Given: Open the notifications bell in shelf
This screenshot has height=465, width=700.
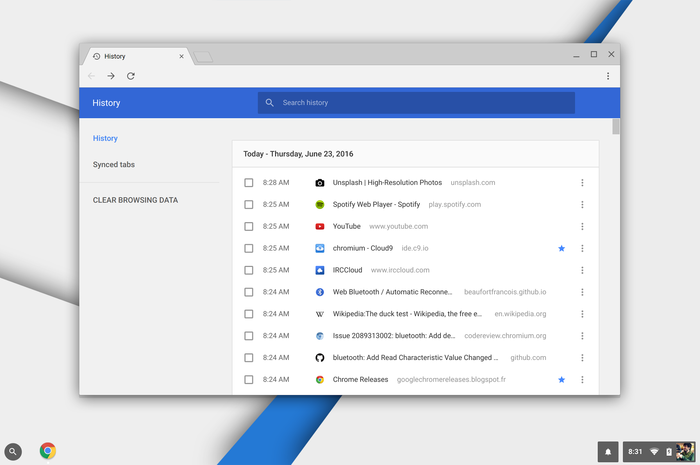Looking at the screenshot, I should click(x=608, y=452).
